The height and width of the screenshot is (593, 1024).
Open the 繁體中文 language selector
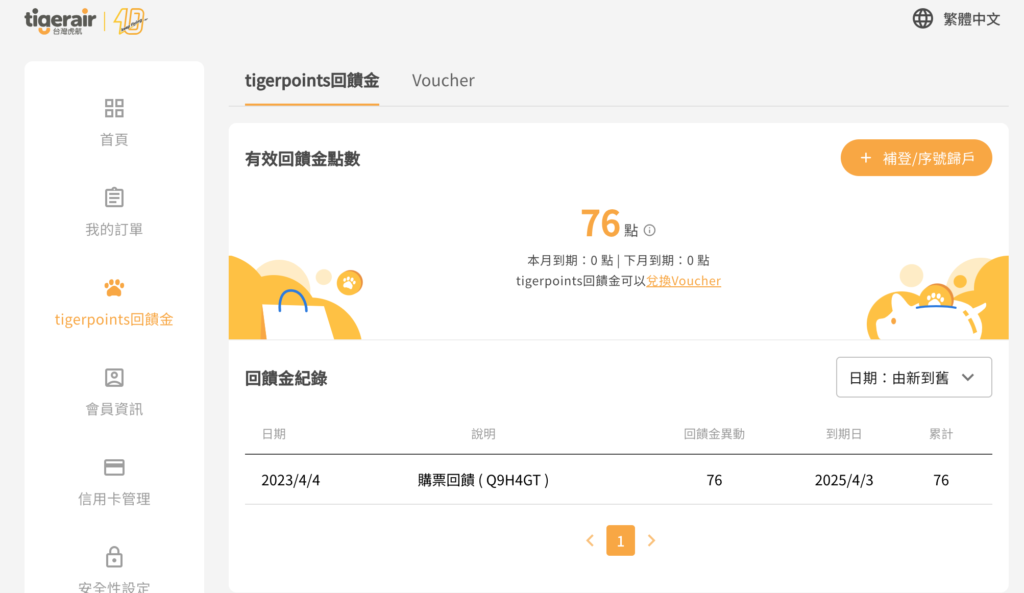(x=971, y=20)
